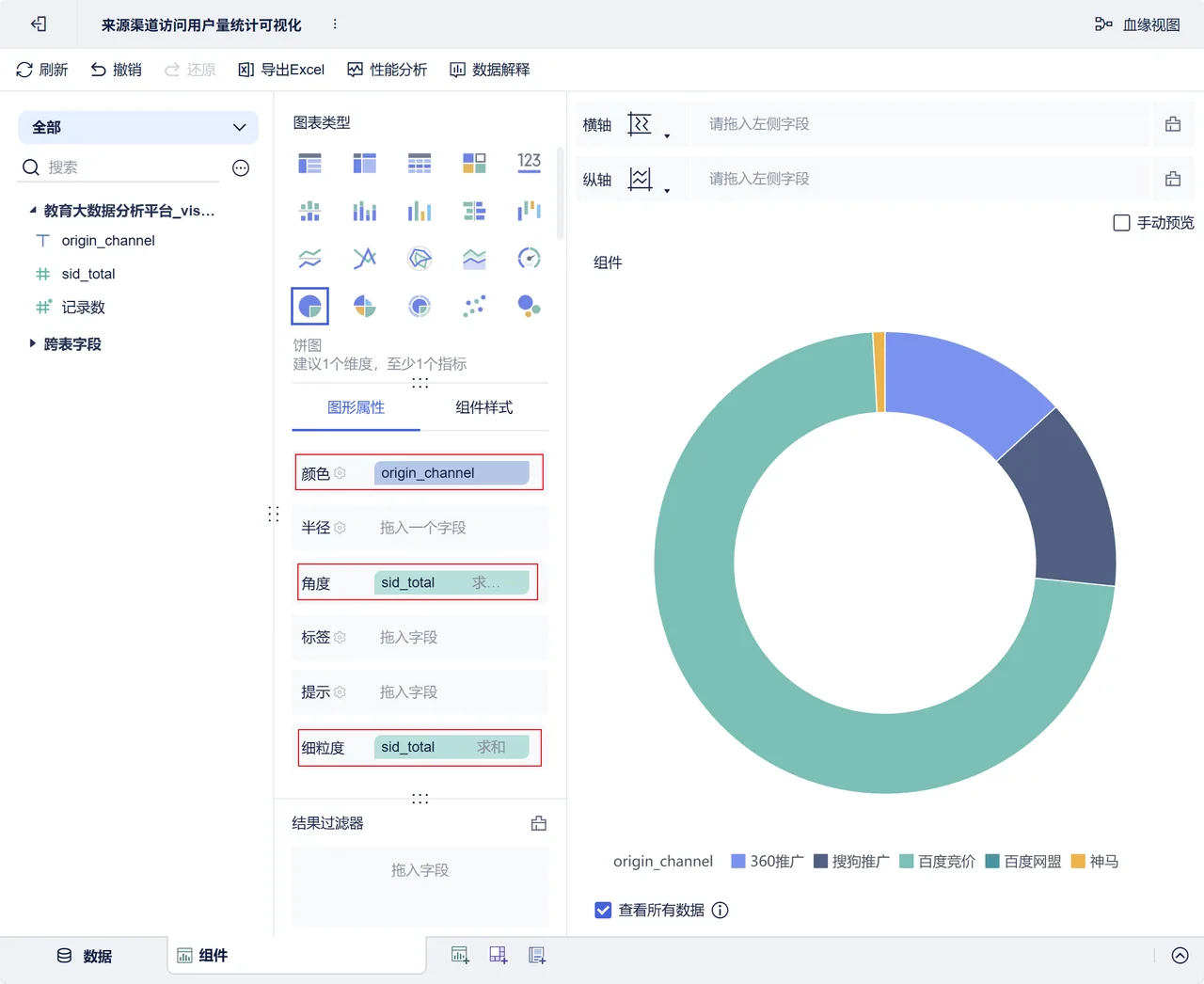The image size is (1204, 984).
Task: Click the 撤销 undo button
Action: tap(116, 70)
